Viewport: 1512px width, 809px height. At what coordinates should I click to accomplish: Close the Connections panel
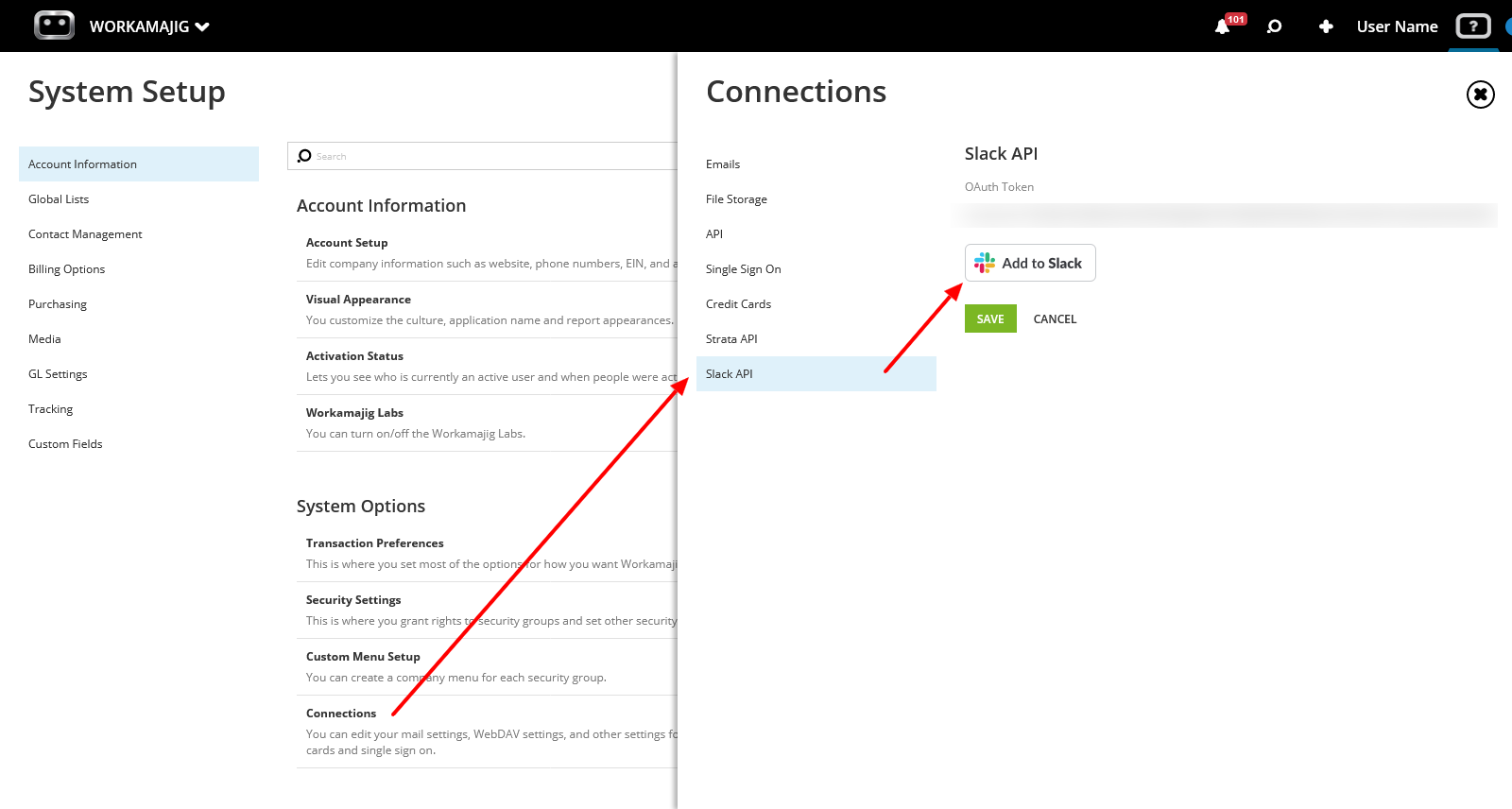tap(1480, 95)
